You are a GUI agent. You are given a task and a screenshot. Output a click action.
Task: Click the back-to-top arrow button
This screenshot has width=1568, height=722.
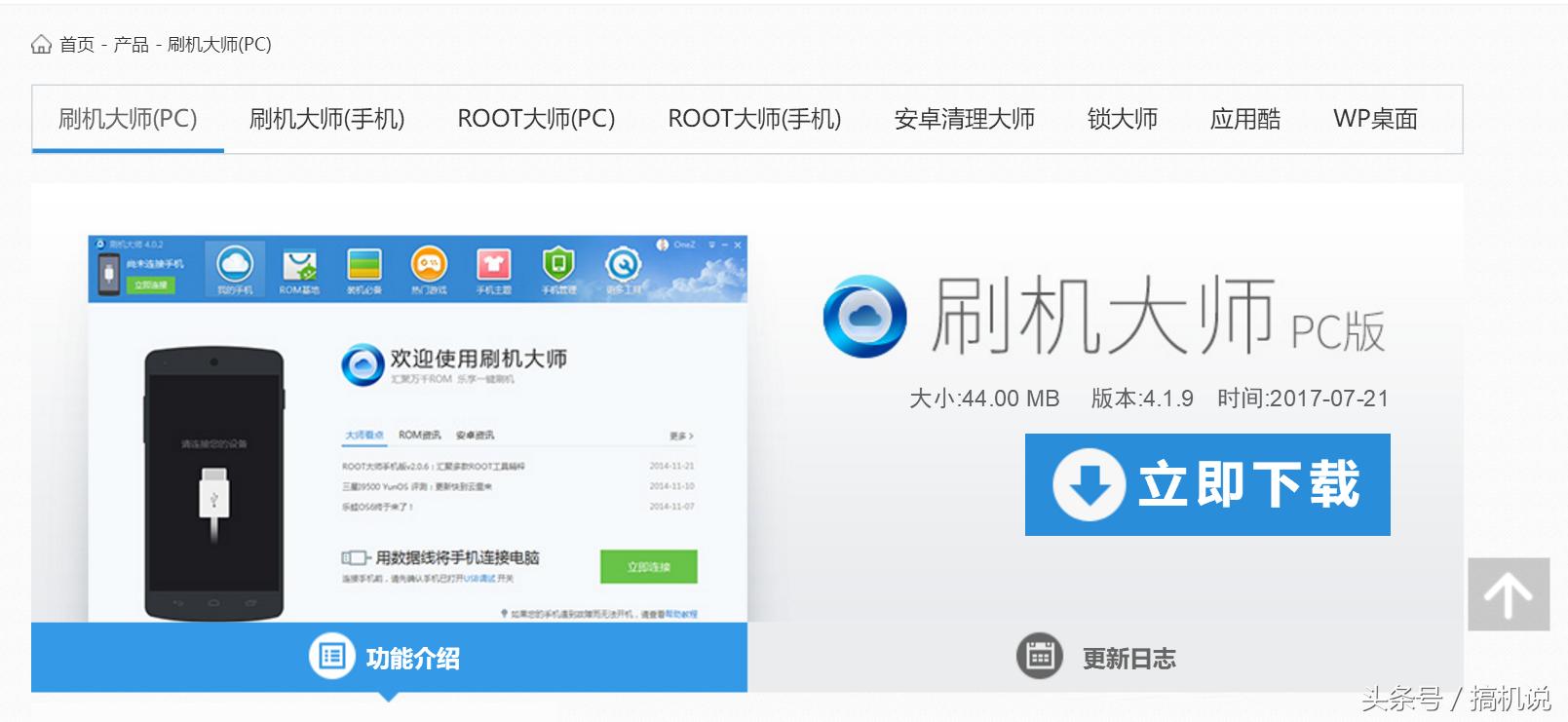click(1509, 594)
